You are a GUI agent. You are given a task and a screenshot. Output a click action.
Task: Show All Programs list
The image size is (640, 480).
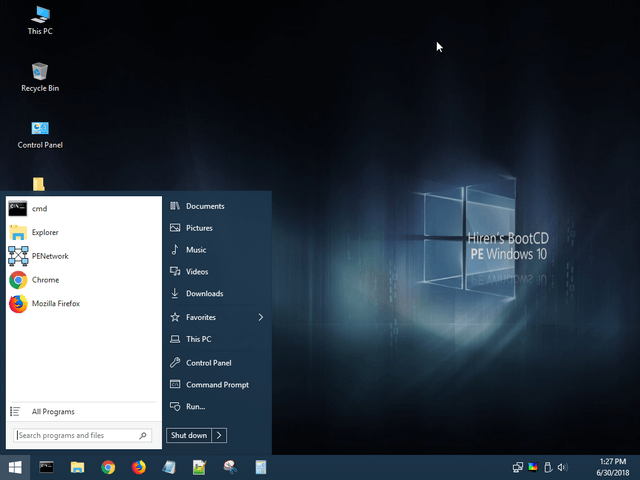pos(52,412)
